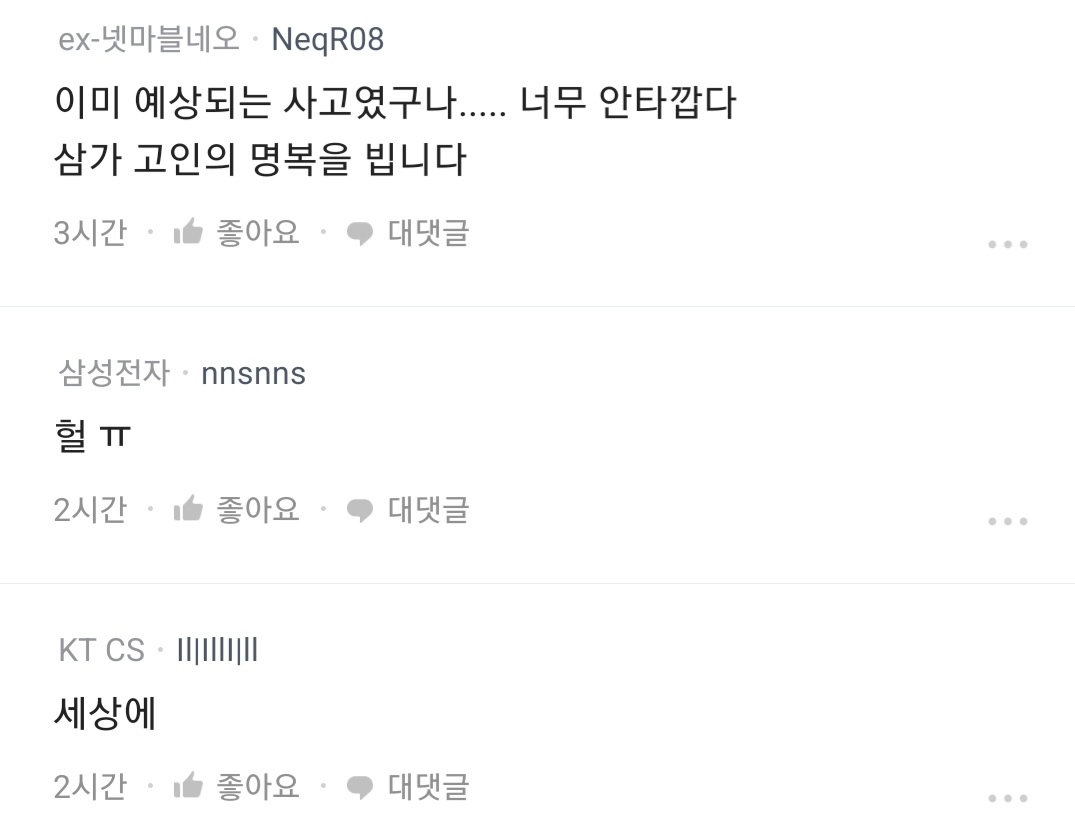
Task: Open nnsnns user profile
Action: point(253,373)
